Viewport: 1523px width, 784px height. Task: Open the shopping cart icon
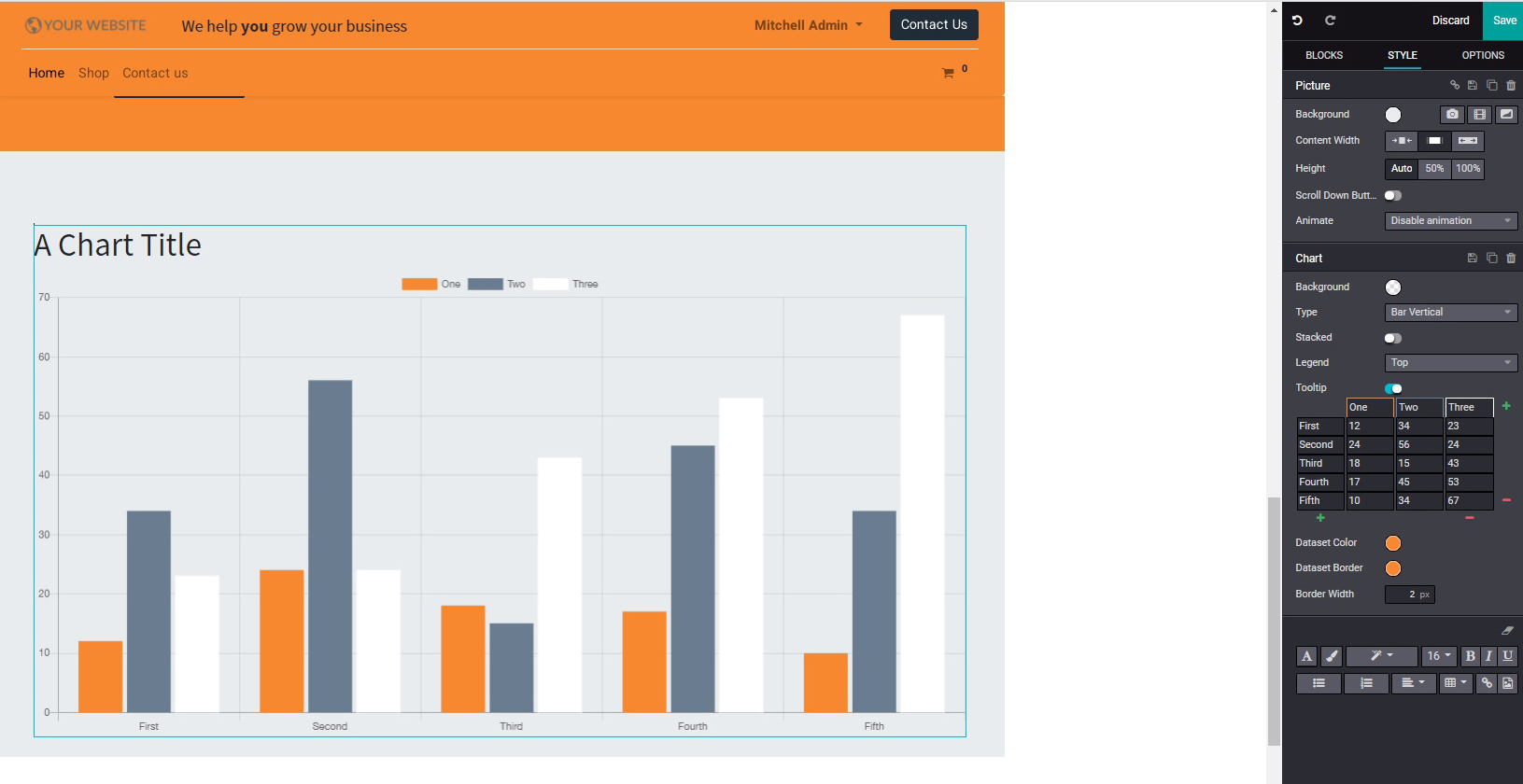tap(948, 73)
